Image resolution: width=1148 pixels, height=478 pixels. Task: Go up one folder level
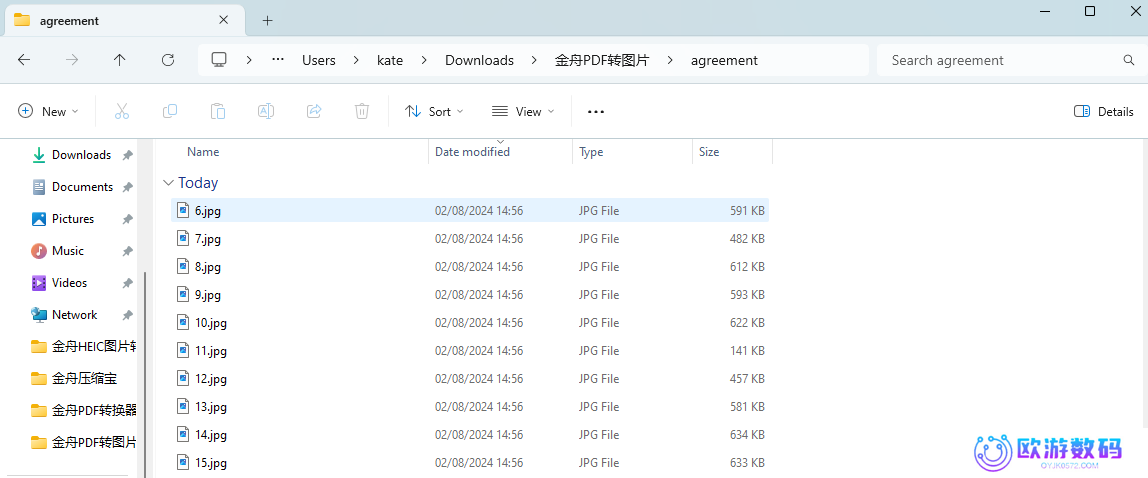pyautogui.click(x=120, y=60)
